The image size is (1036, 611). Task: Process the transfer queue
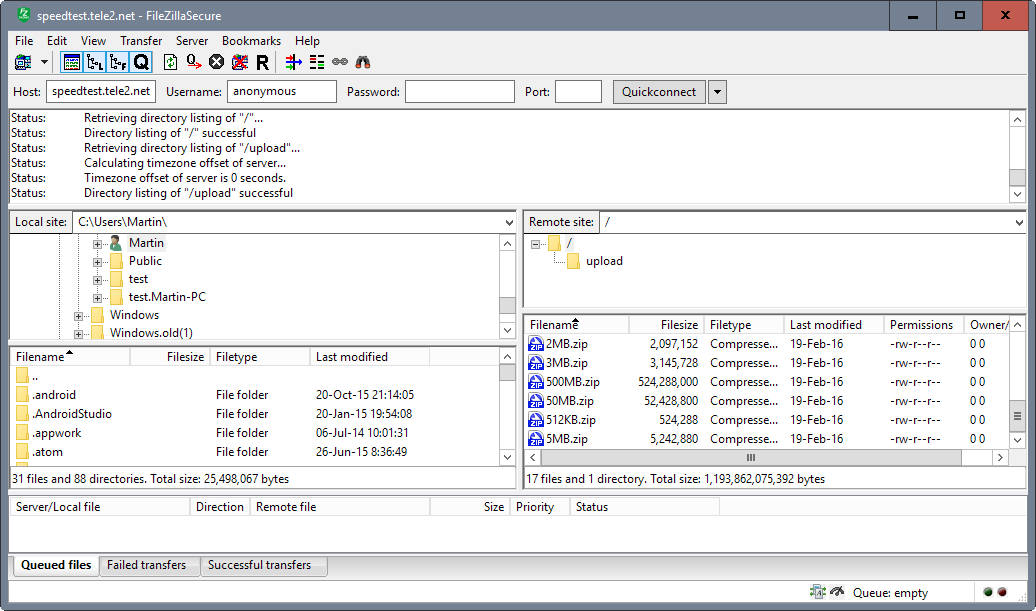point(191,62)
